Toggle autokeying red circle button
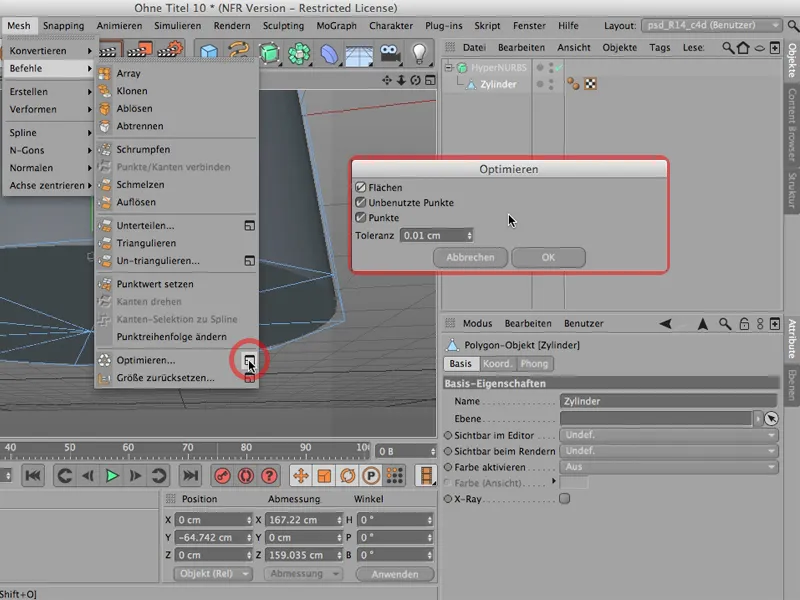Screen dimensions: 800x600 click(245, 476)
